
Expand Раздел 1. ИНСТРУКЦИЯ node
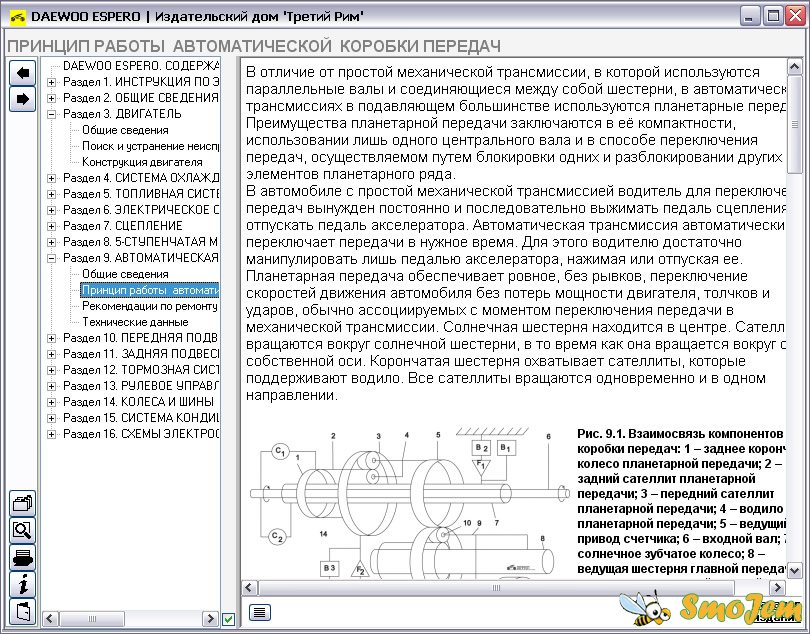tap(51, 82)
